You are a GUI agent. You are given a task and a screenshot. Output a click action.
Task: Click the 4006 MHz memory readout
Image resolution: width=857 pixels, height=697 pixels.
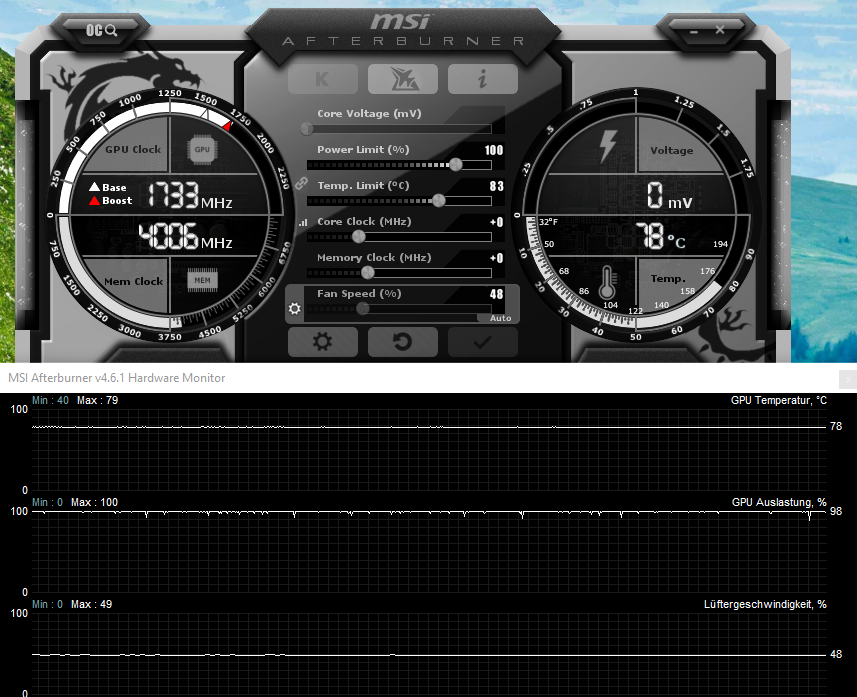click(x=185, y=236)
